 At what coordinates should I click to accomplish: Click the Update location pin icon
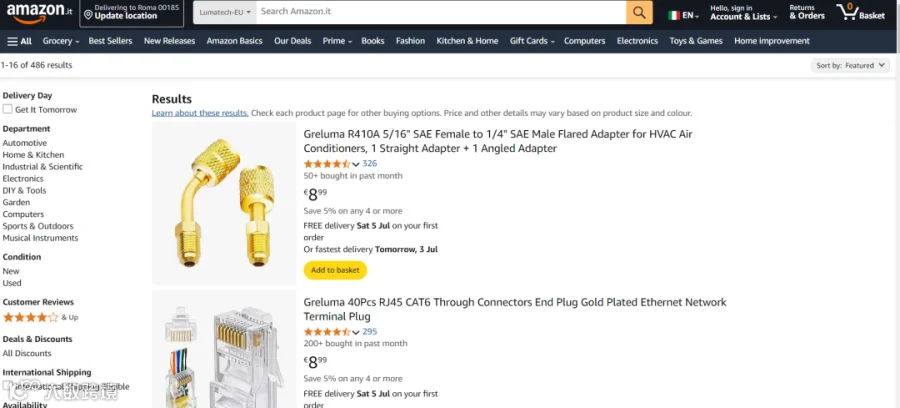point(88,15)
